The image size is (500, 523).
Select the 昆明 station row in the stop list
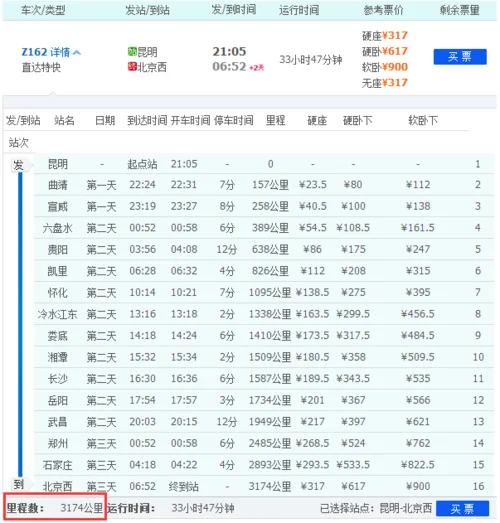tap(264, 164)
